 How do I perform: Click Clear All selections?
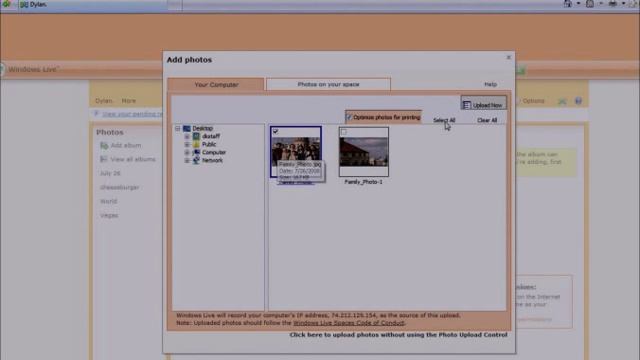click(487, 120)
